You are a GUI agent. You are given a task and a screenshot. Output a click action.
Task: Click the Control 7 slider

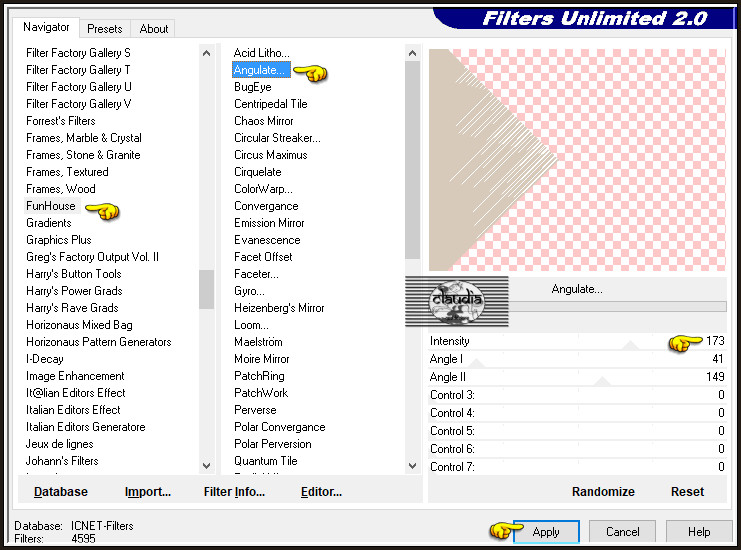pos(577,467)
